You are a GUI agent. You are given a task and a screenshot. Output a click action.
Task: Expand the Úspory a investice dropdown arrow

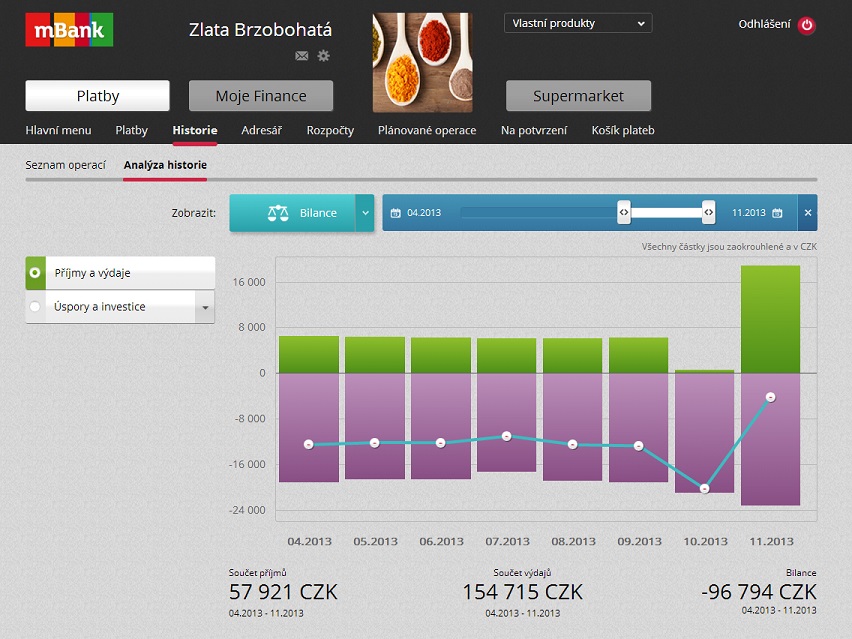tap(205, 307)
